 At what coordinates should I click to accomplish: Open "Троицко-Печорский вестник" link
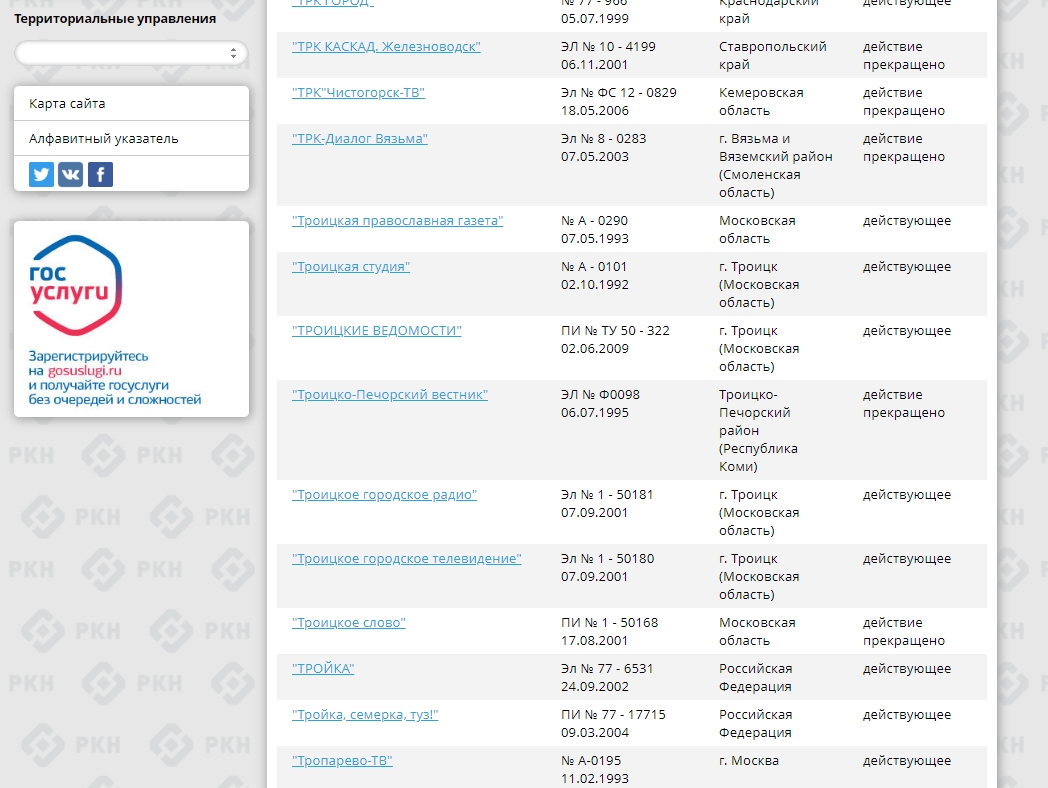click(x=389, y=395)
